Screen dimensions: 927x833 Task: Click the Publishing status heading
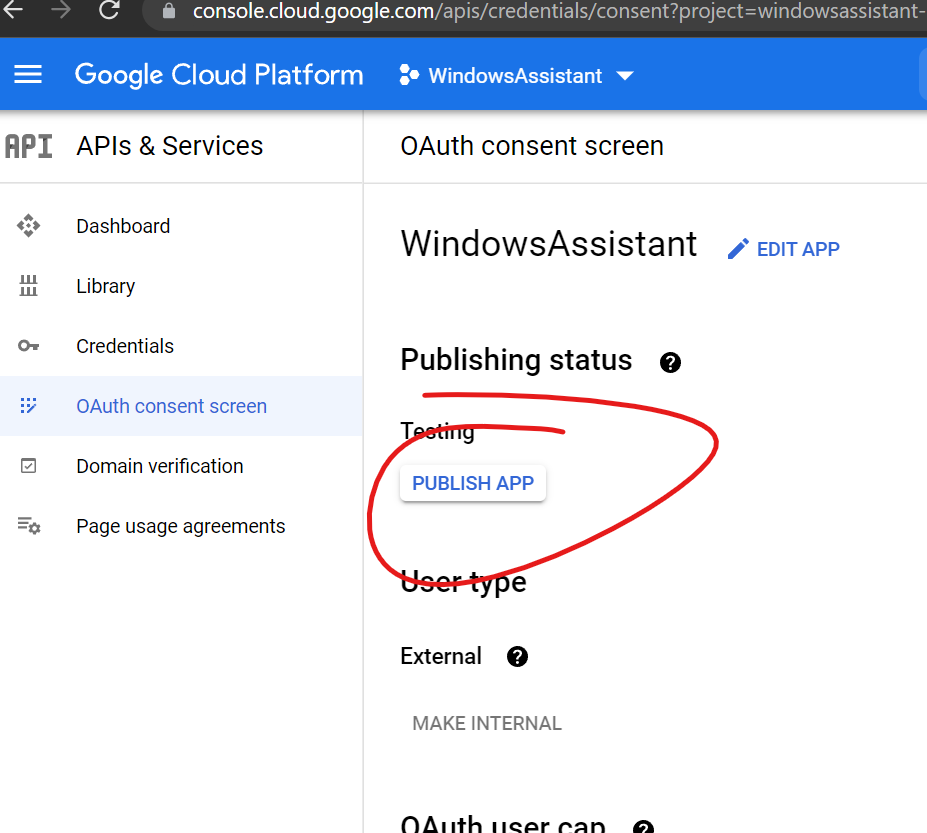click(x=516, y=360)
